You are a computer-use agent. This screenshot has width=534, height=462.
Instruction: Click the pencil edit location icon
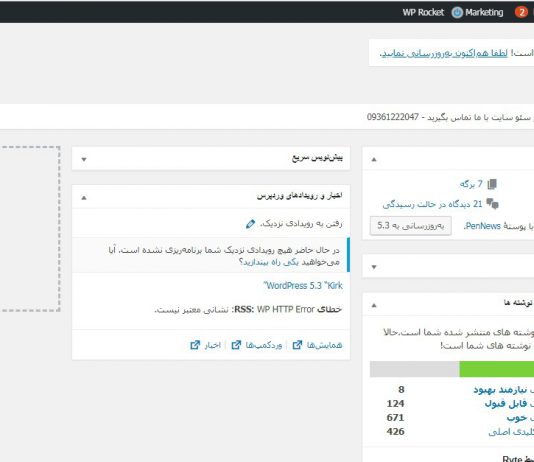point(250,224)
